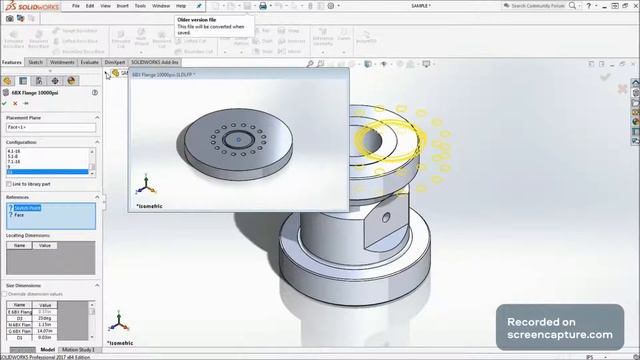Open the File menu

(x=76, y=6)
